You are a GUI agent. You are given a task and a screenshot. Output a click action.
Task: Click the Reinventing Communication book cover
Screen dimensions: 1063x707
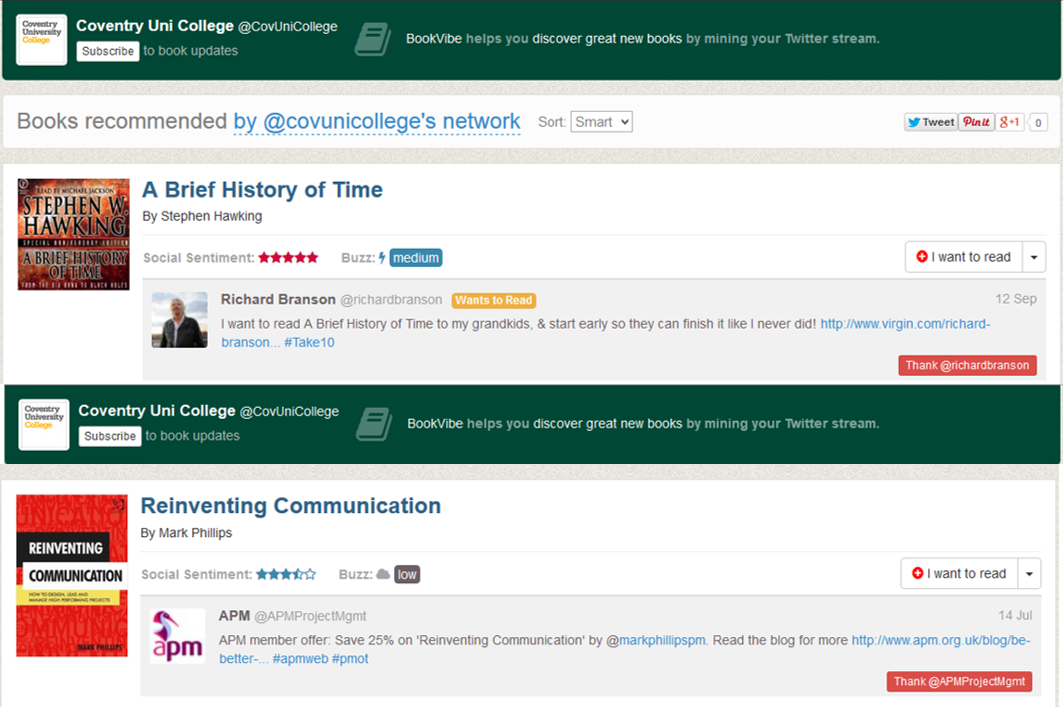pyautogui.click(x=71, y=575)
